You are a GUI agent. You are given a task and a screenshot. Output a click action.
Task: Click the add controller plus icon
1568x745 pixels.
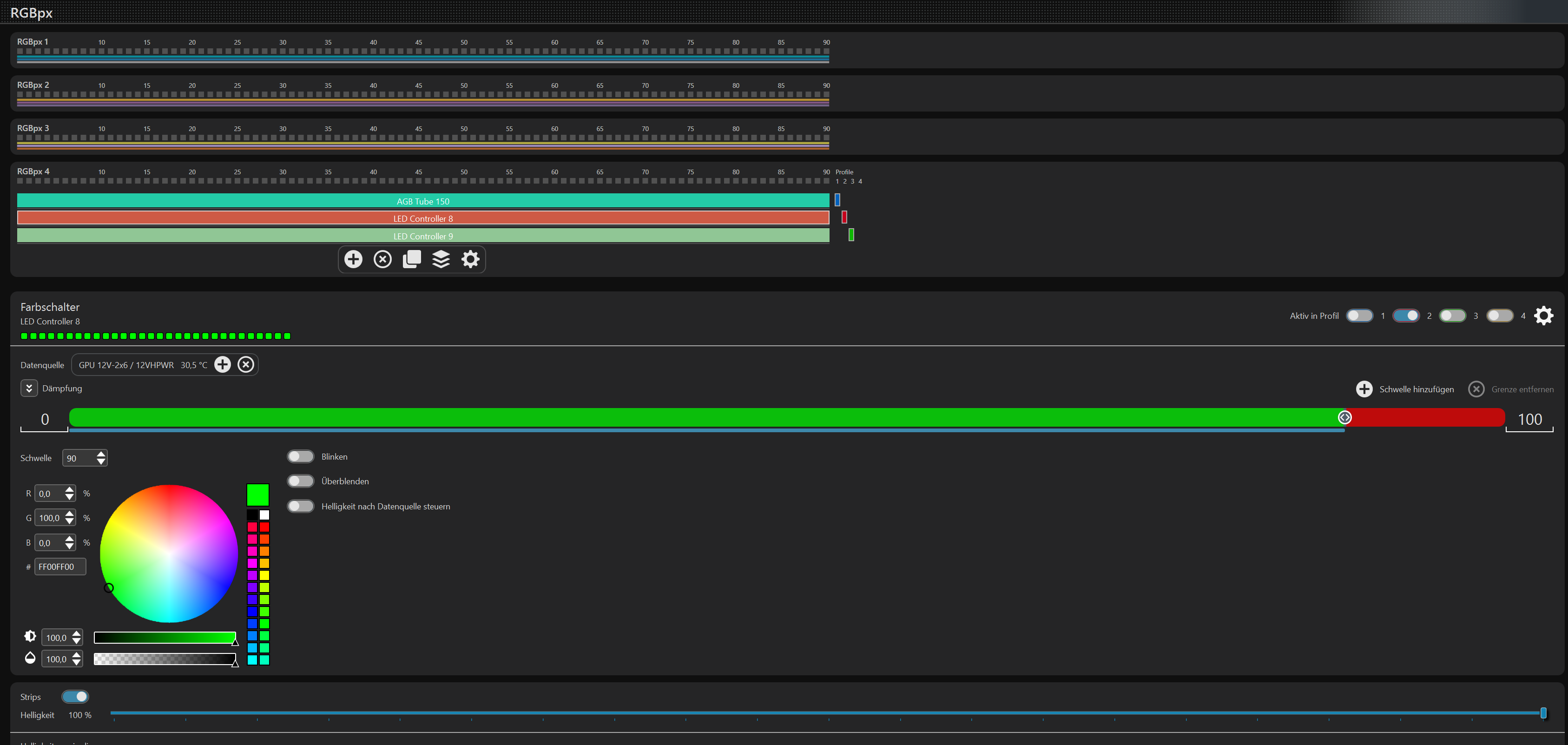coord(353,259)
